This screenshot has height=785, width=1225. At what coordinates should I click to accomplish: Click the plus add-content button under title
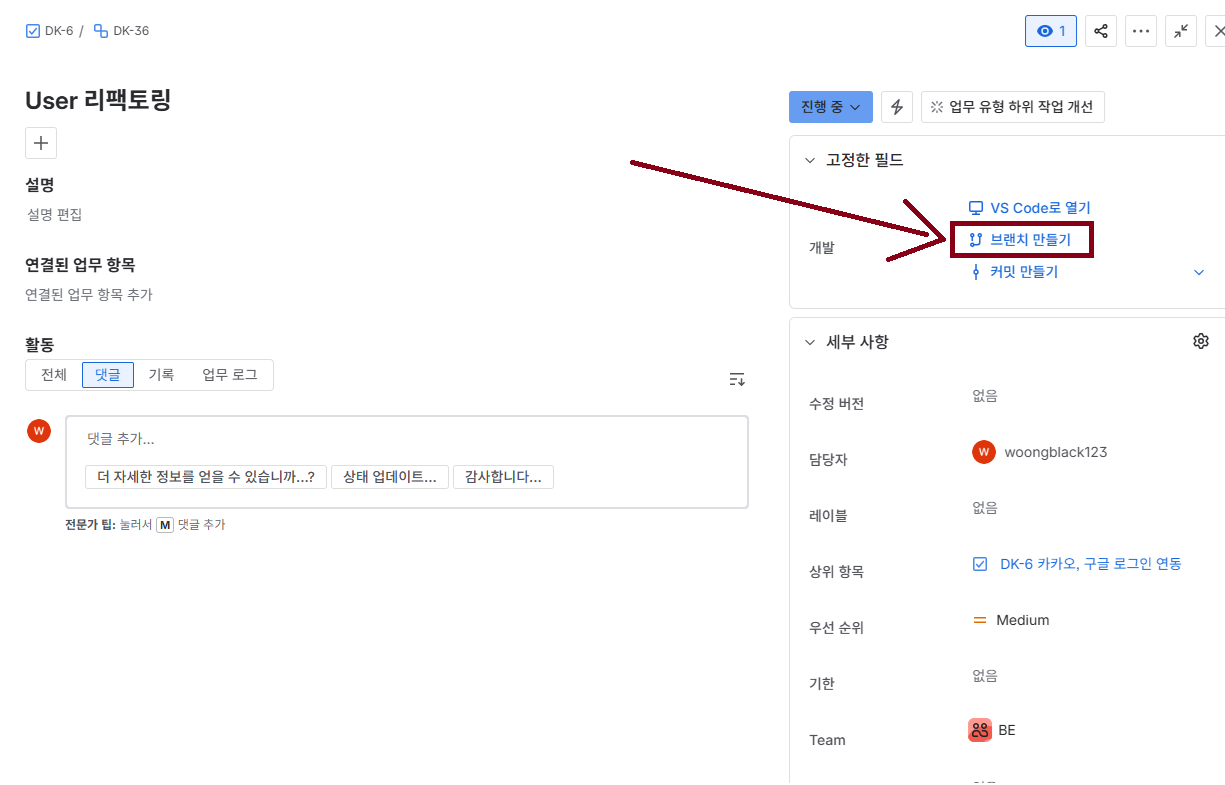click(x=41, y=143)
